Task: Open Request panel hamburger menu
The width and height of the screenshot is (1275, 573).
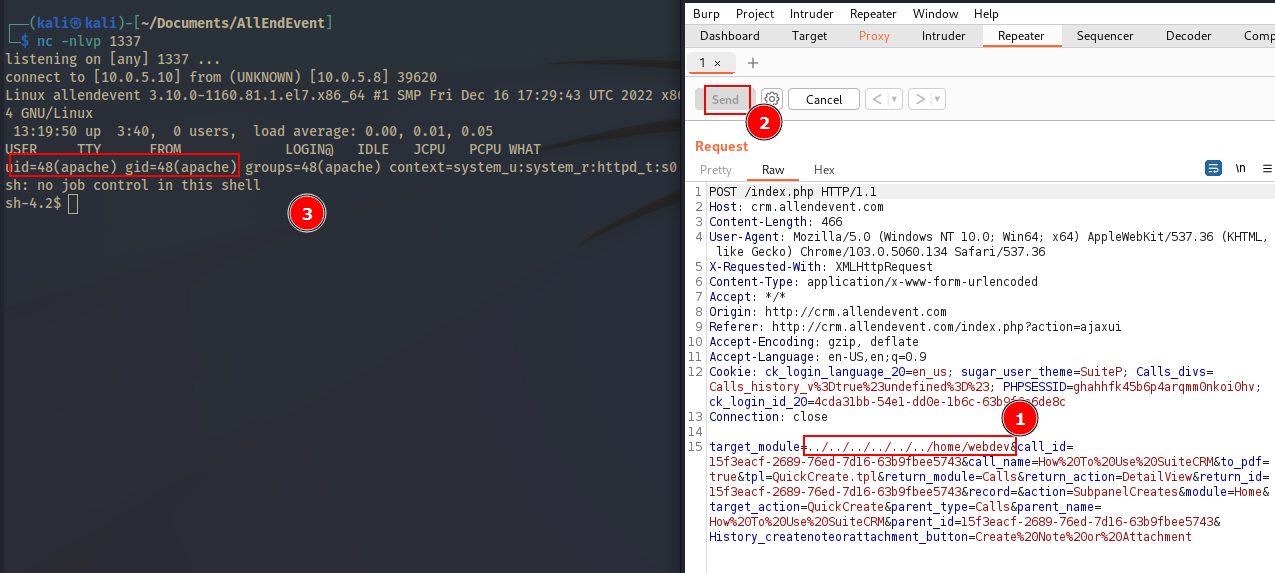Action: [1267, 169]
